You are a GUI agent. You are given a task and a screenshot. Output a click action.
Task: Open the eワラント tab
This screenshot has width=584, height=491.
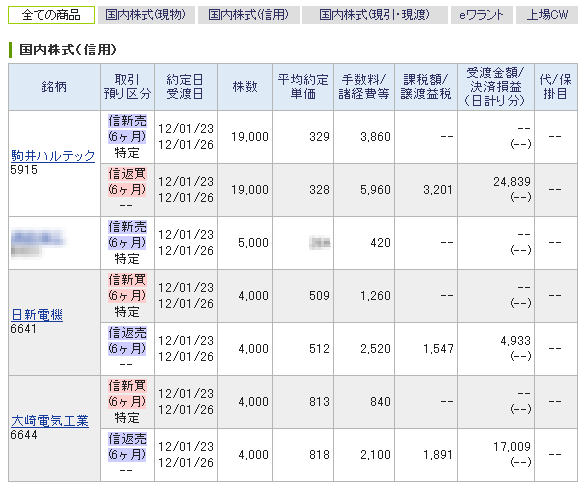click(x=482, y=15)
